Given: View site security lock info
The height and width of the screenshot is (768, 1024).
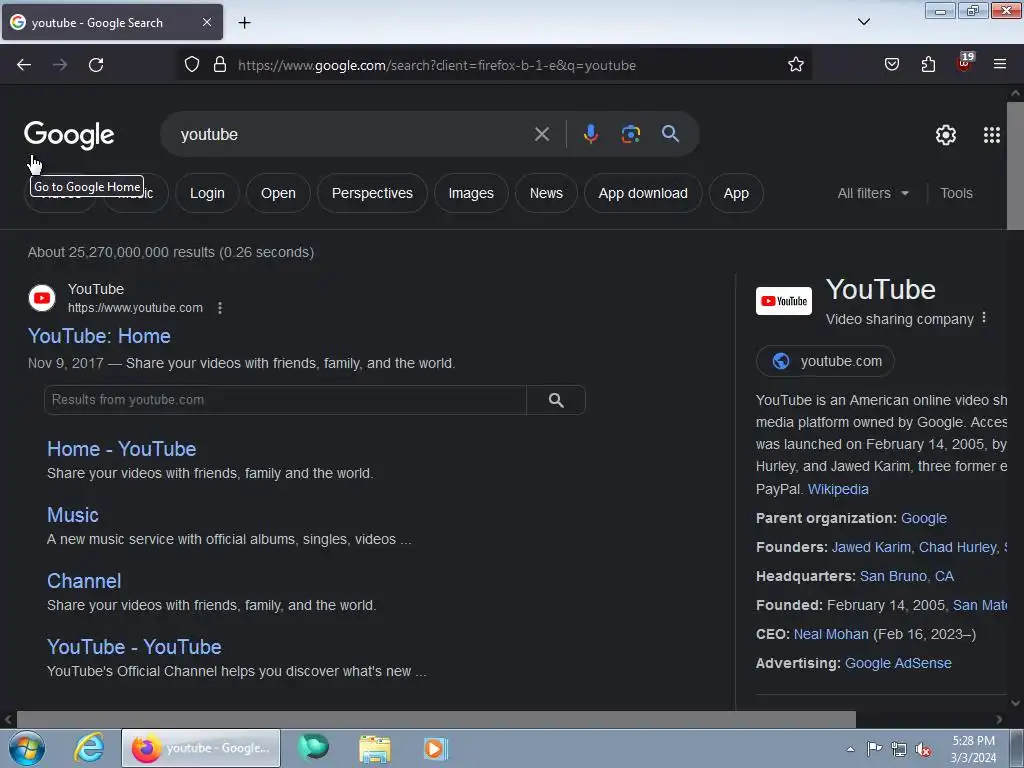Looking at the screenshot, I should pos(220,64).
